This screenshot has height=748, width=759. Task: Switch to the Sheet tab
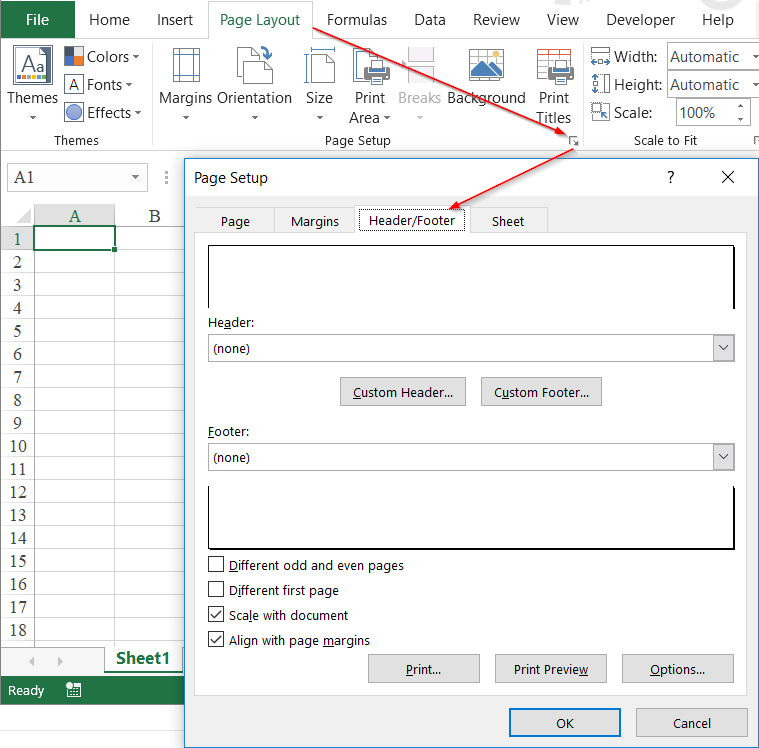[x=508, y=221]
